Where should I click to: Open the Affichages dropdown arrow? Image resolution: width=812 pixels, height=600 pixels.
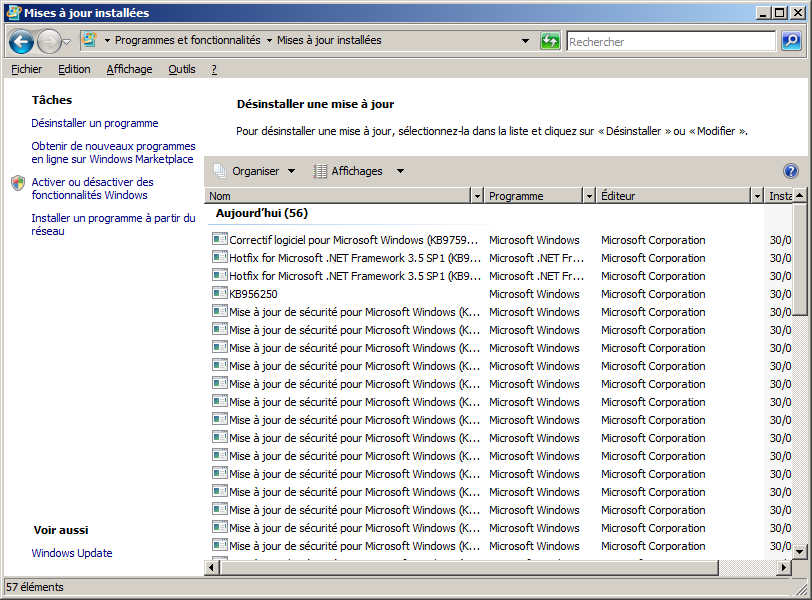tap(400, 171)
